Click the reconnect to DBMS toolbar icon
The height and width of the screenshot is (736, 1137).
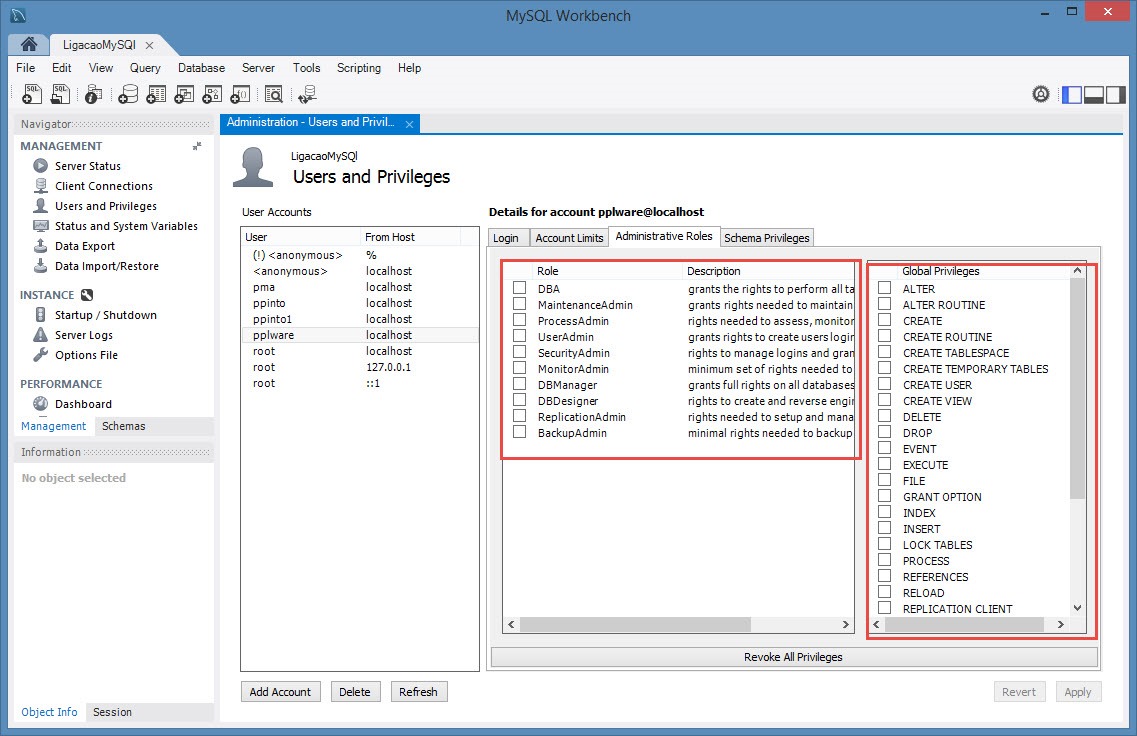[308, 94]
